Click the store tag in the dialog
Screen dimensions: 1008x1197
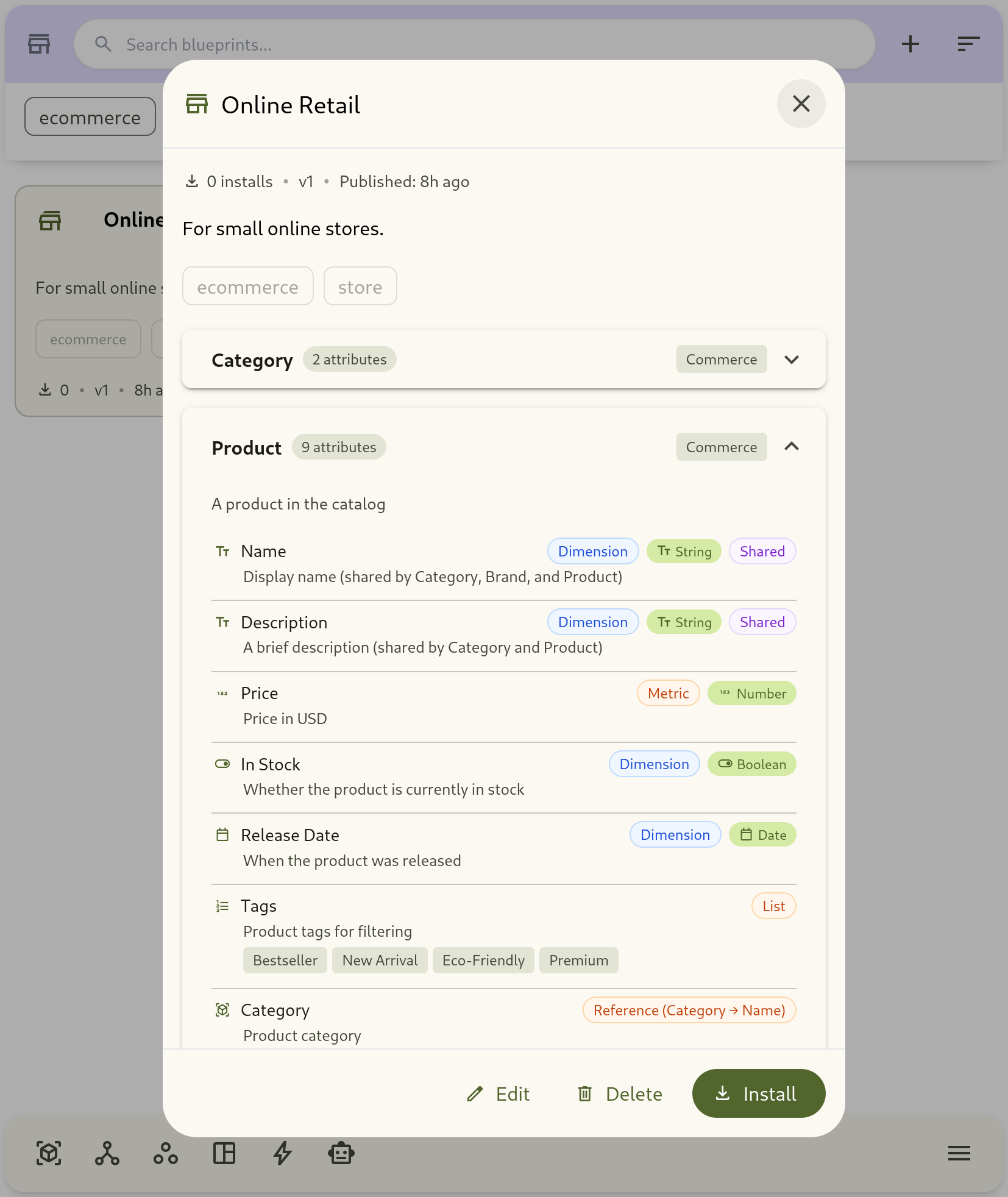click(360, 286)
